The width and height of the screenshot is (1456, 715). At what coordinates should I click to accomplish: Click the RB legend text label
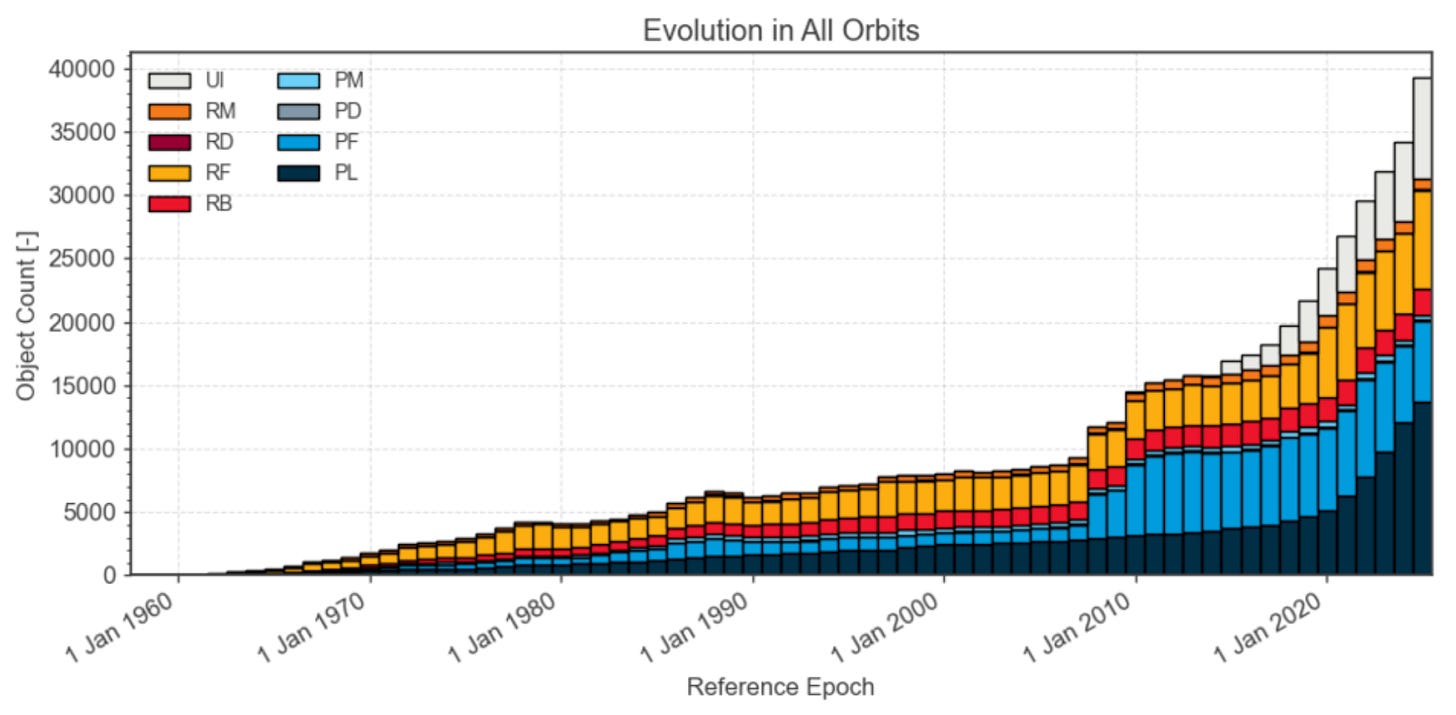click(217, 204)
